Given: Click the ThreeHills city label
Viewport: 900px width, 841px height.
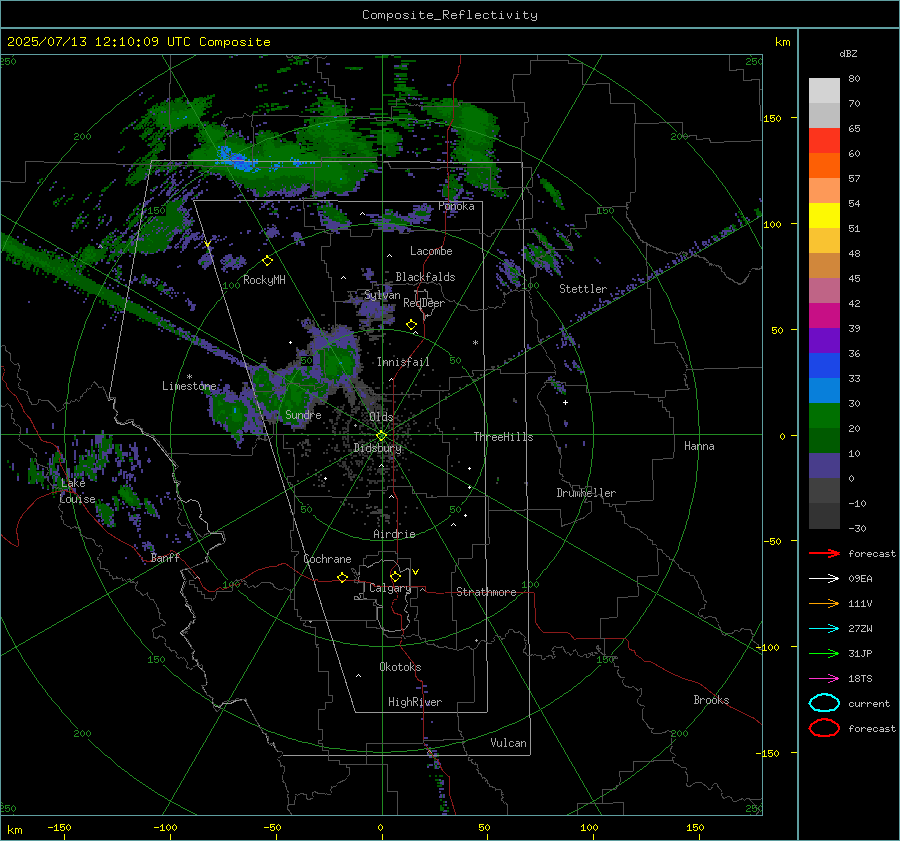Looking at the screenshot, I should tap(503, 437).
